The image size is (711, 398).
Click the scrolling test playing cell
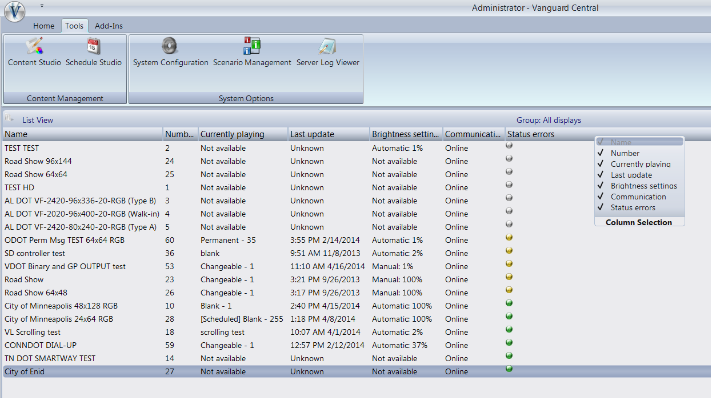click(x=222, y=332)
